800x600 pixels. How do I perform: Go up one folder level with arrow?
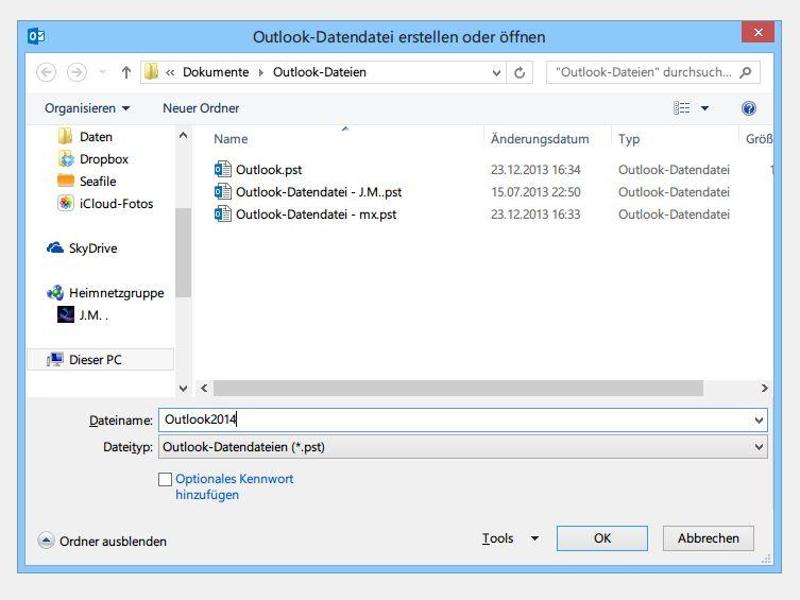point(126,72)
